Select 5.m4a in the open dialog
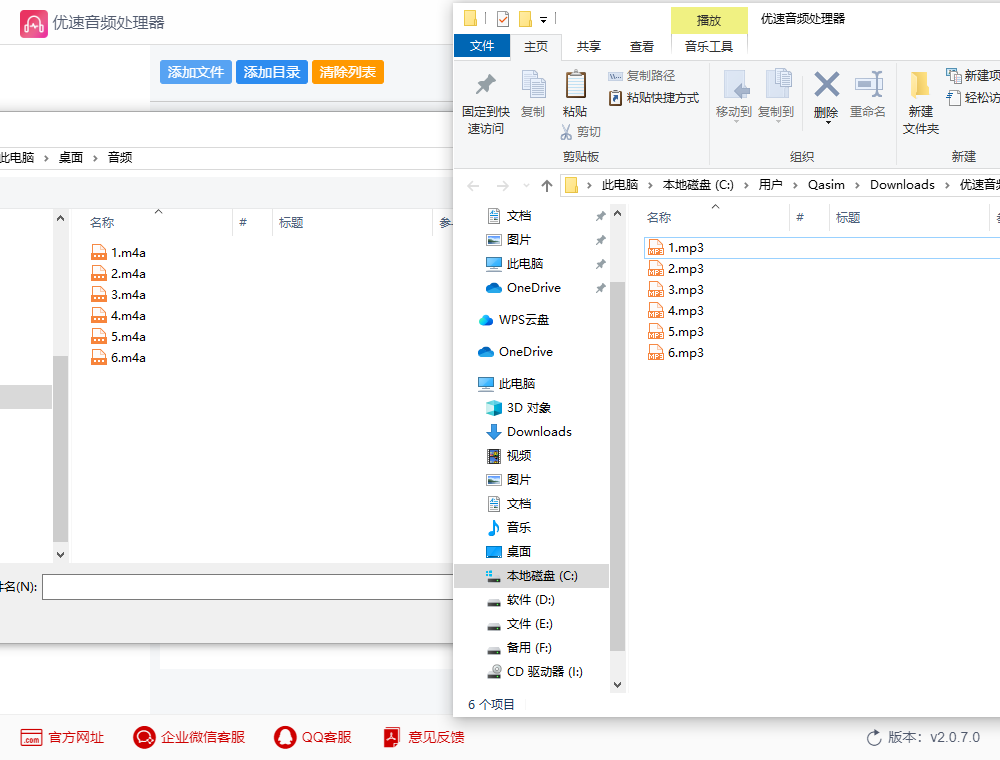The width and height of the screenshot is (1000, 760). [119, 337]
